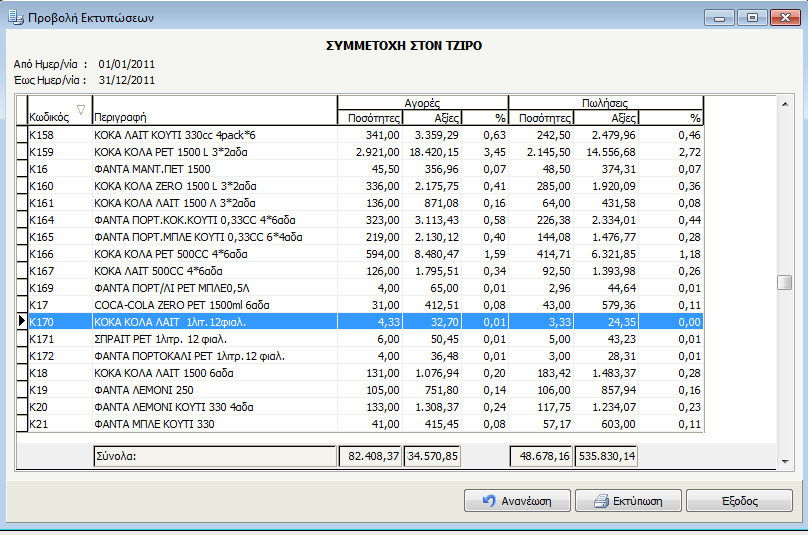Select the K166 code cell

pos(60,254)
